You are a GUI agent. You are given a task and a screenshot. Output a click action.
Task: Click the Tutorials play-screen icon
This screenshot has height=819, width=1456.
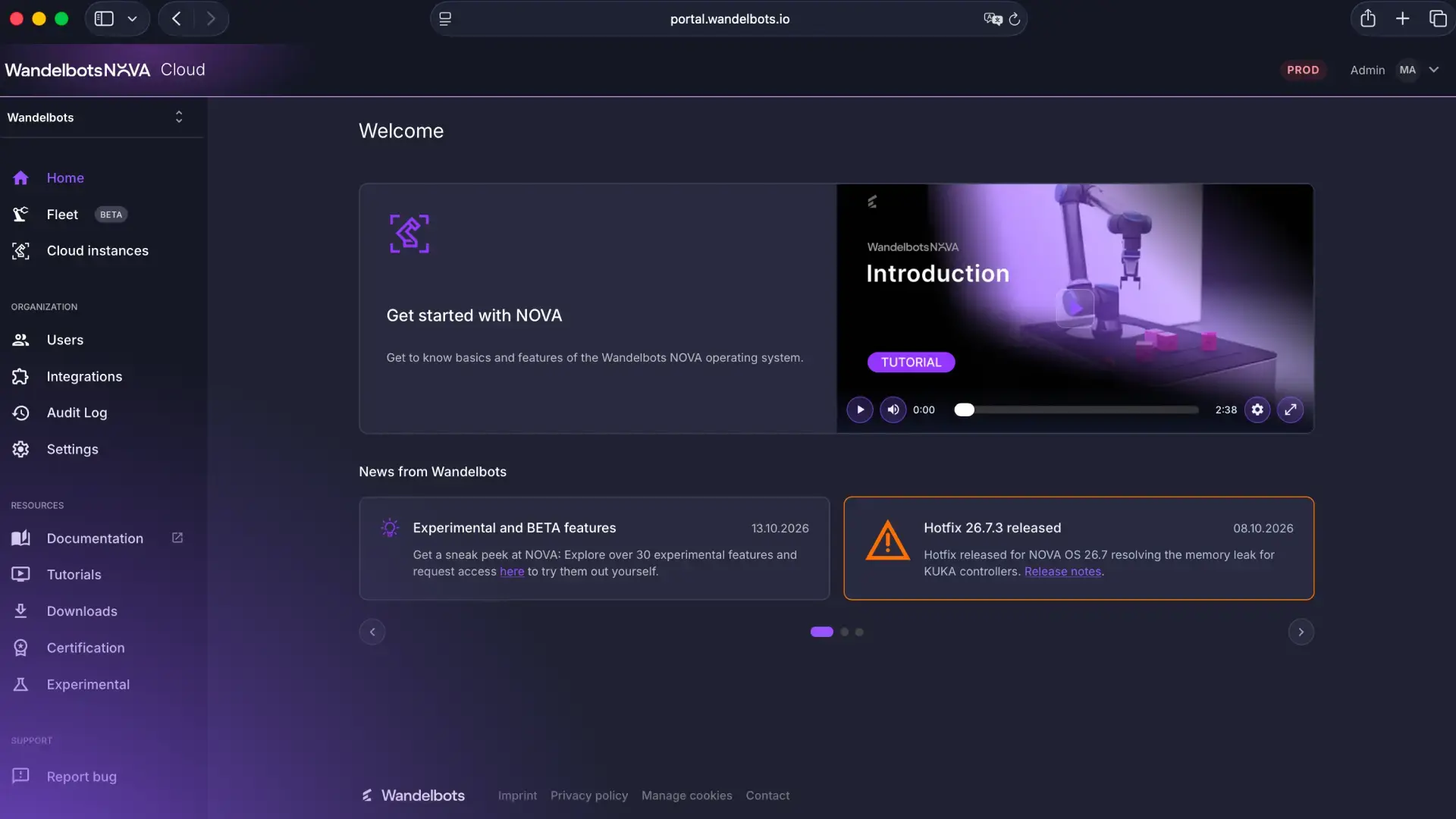click(x=20, y=575)
